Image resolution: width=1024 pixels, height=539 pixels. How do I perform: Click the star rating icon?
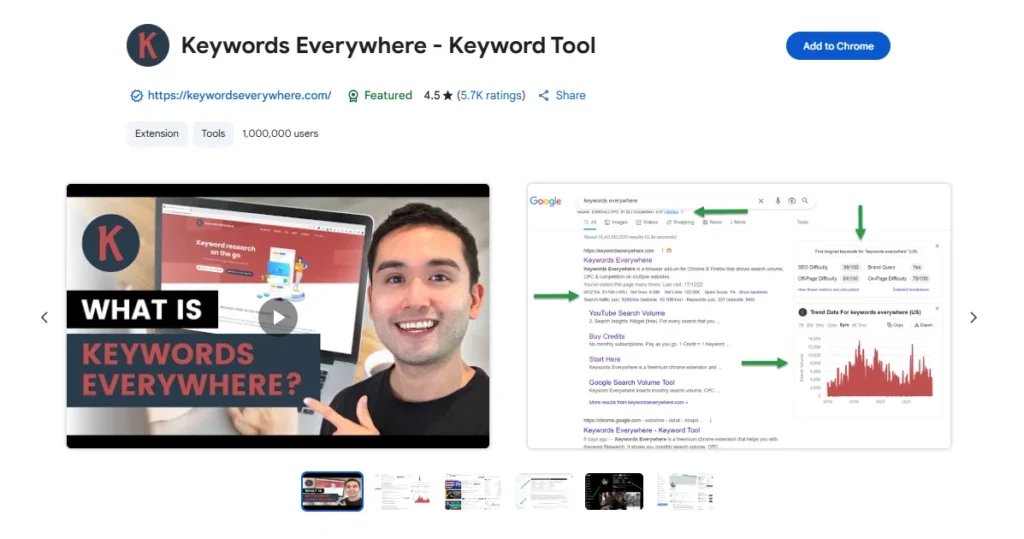tap(449, 96)
